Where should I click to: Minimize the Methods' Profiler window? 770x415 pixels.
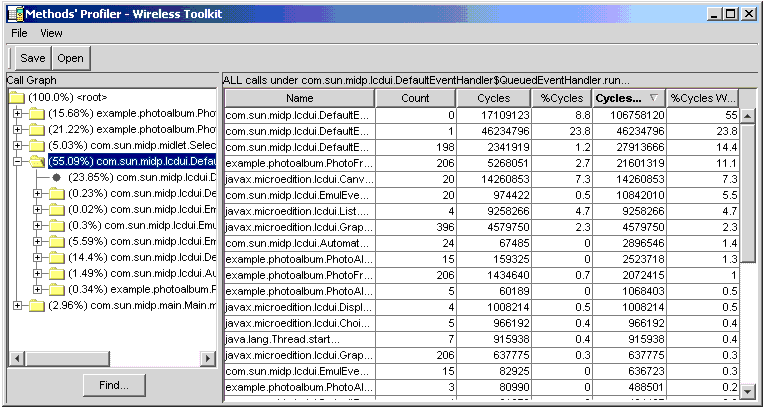tap(714, 14)
